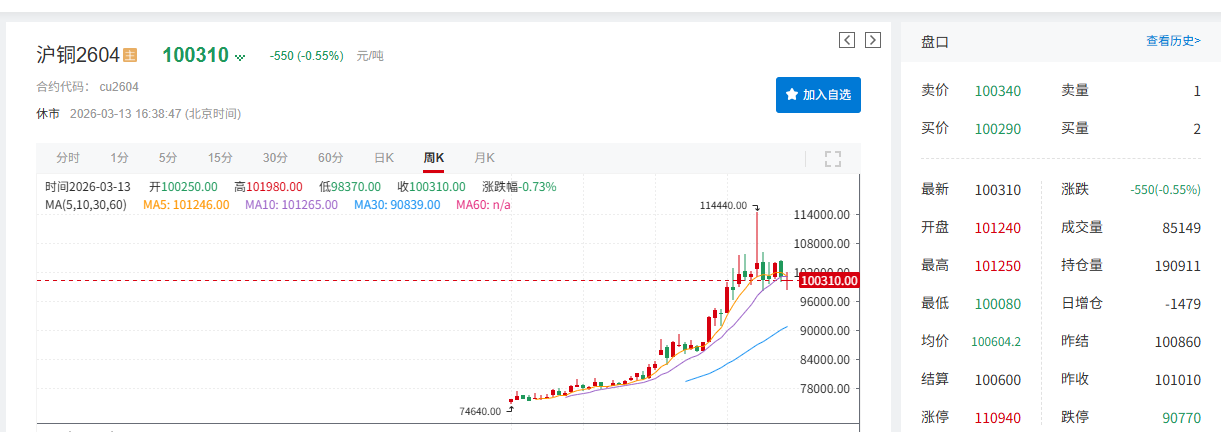The height and width of the screenshot is (432, 1221).
Task: Select the 1分 interval tab
Action: pos(119,158)
